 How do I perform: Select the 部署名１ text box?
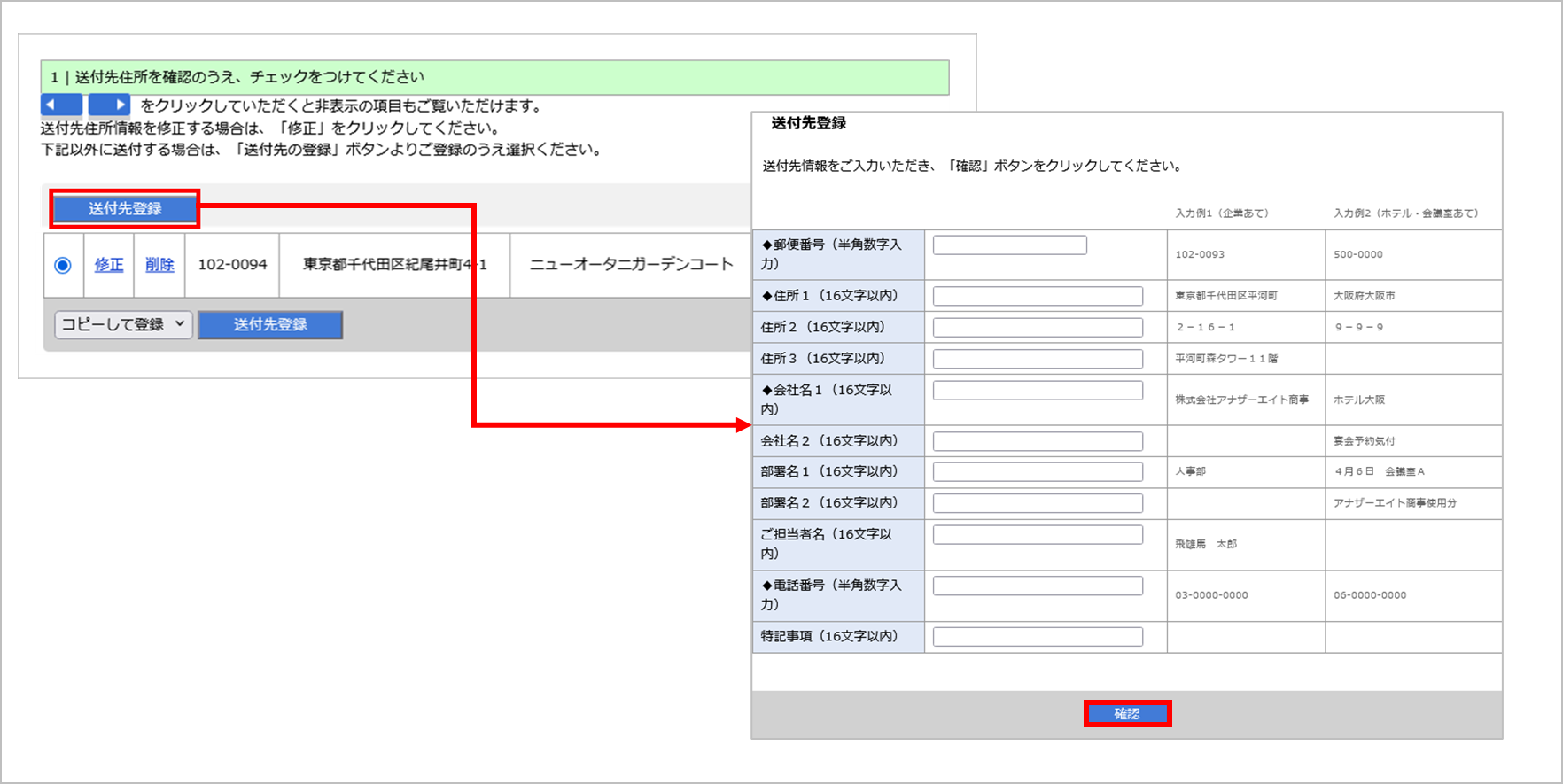[x=1038, y=472]
